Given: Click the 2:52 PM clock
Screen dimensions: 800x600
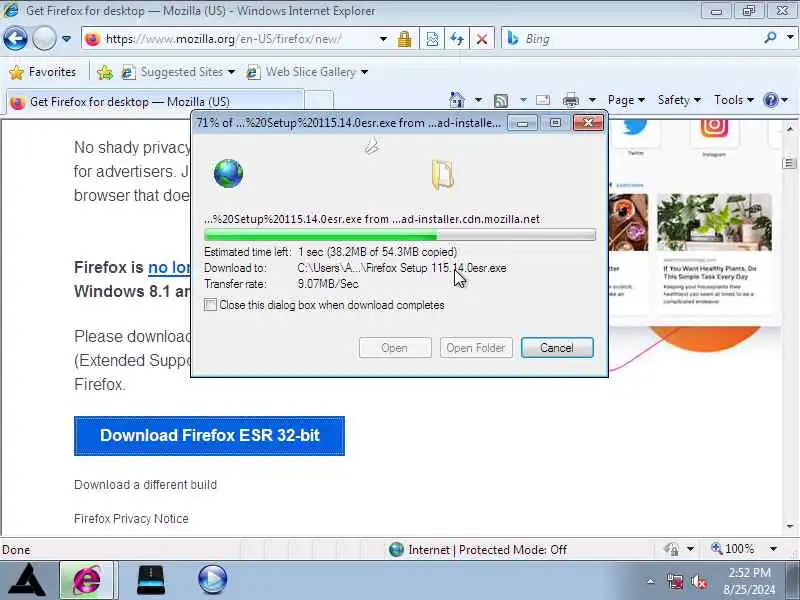Looking at the screenshot, I should click(749, 573).
